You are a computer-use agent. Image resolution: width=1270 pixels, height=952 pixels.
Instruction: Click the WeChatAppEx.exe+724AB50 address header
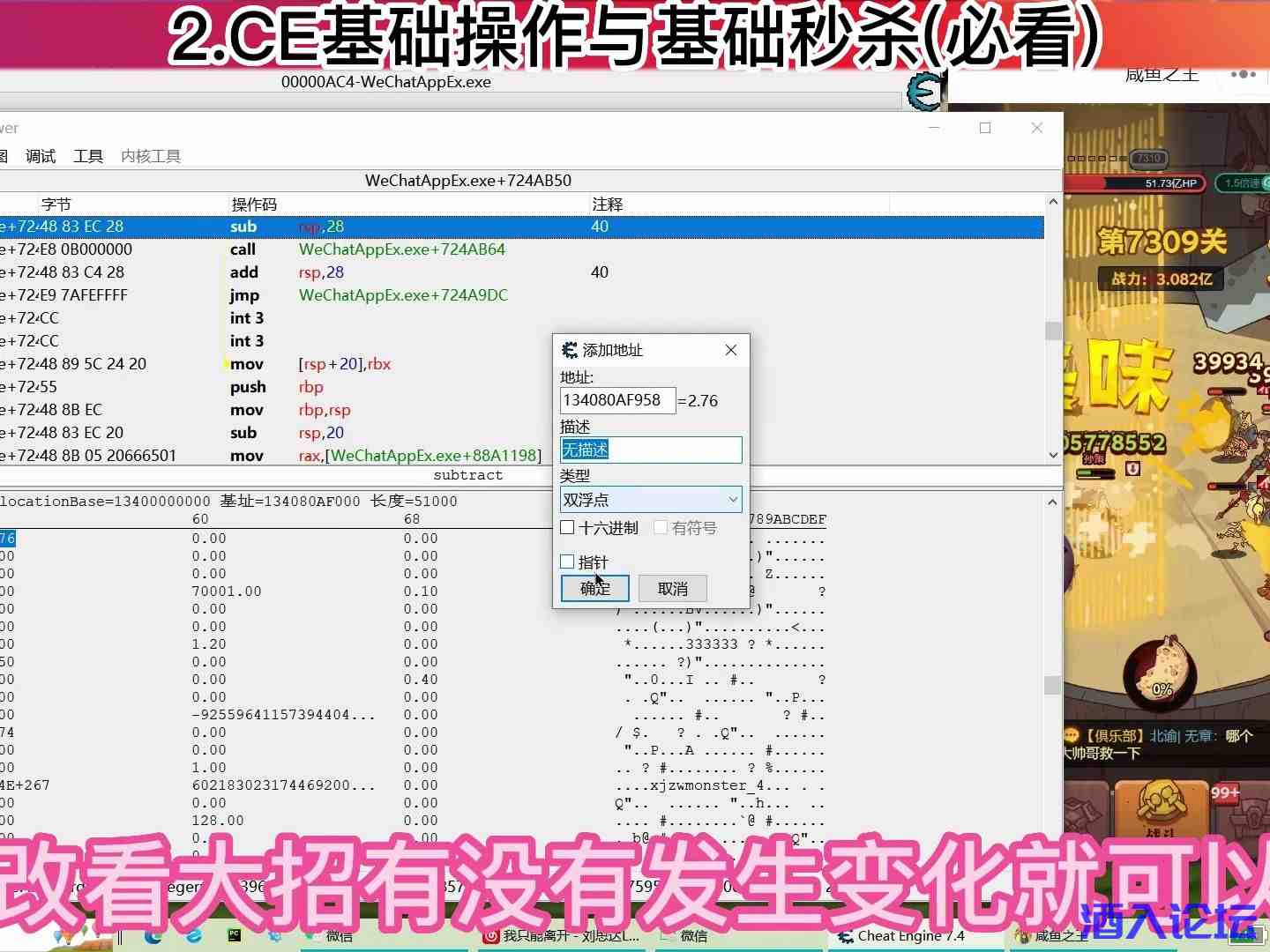click(x=468, y=181)
